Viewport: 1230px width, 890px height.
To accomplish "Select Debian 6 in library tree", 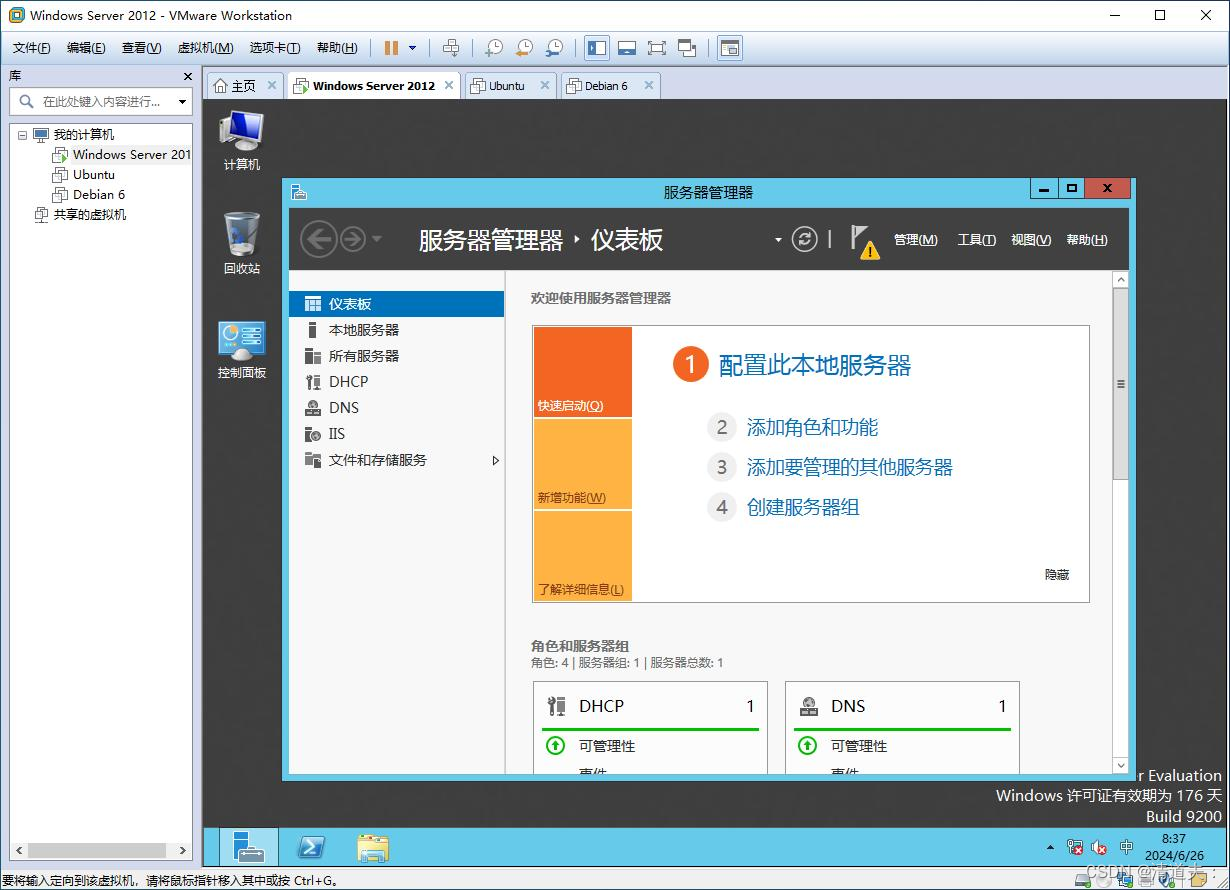I will [x=98, y=195].
